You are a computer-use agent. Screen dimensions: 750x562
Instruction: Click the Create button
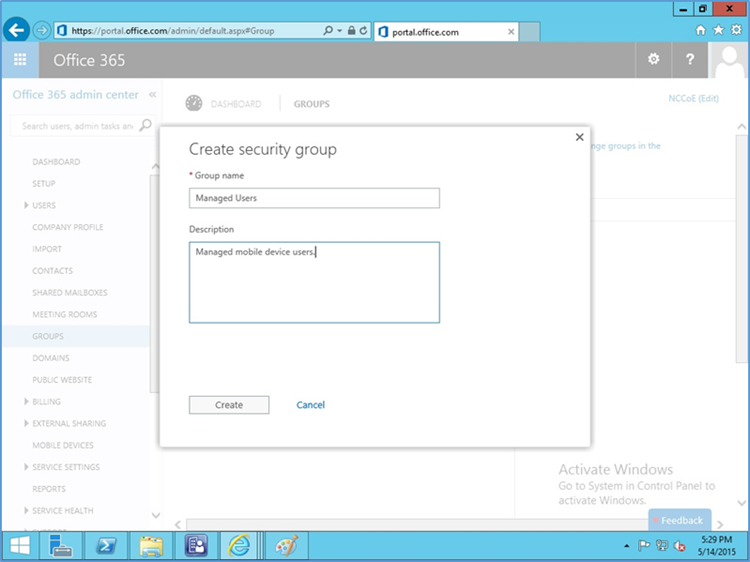pyautogui.click(x=229, y=405)
